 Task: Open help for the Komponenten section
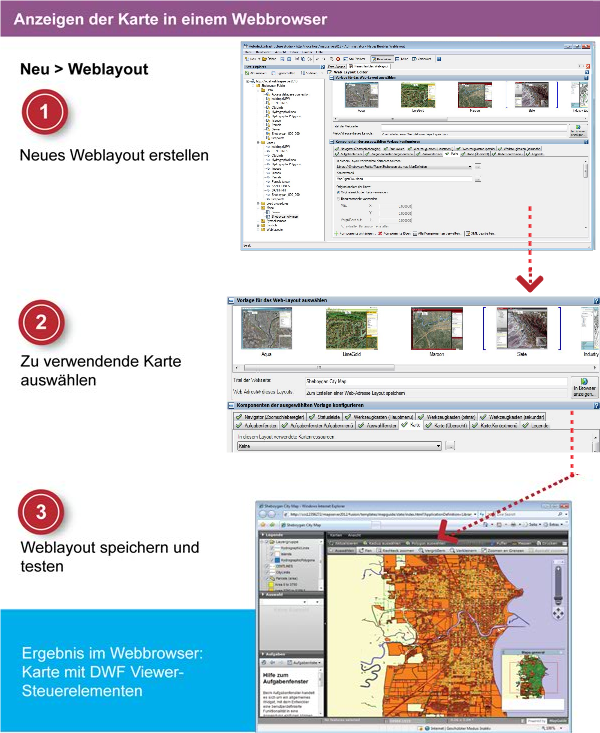pos(596,406)
